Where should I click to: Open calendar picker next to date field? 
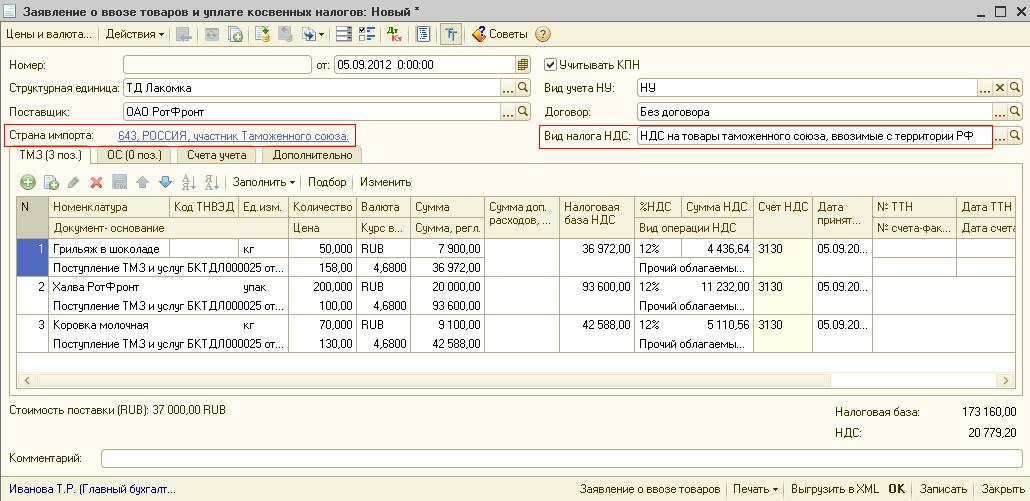click(523, 65)
